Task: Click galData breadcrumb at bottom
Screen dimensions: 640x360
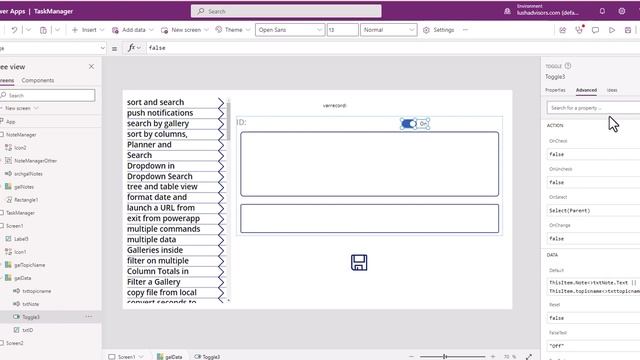Action: (x=170, y=357)
